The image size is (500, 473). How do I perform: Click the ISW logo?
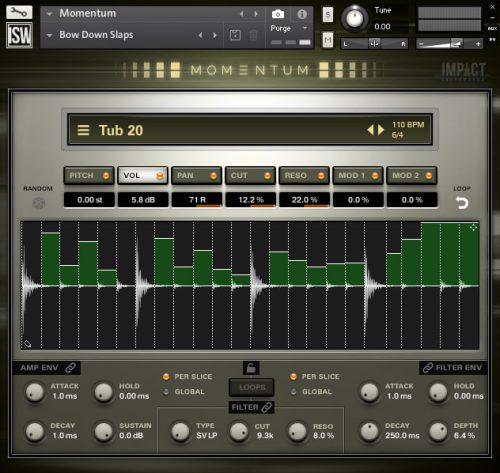[x=19, y=35]
